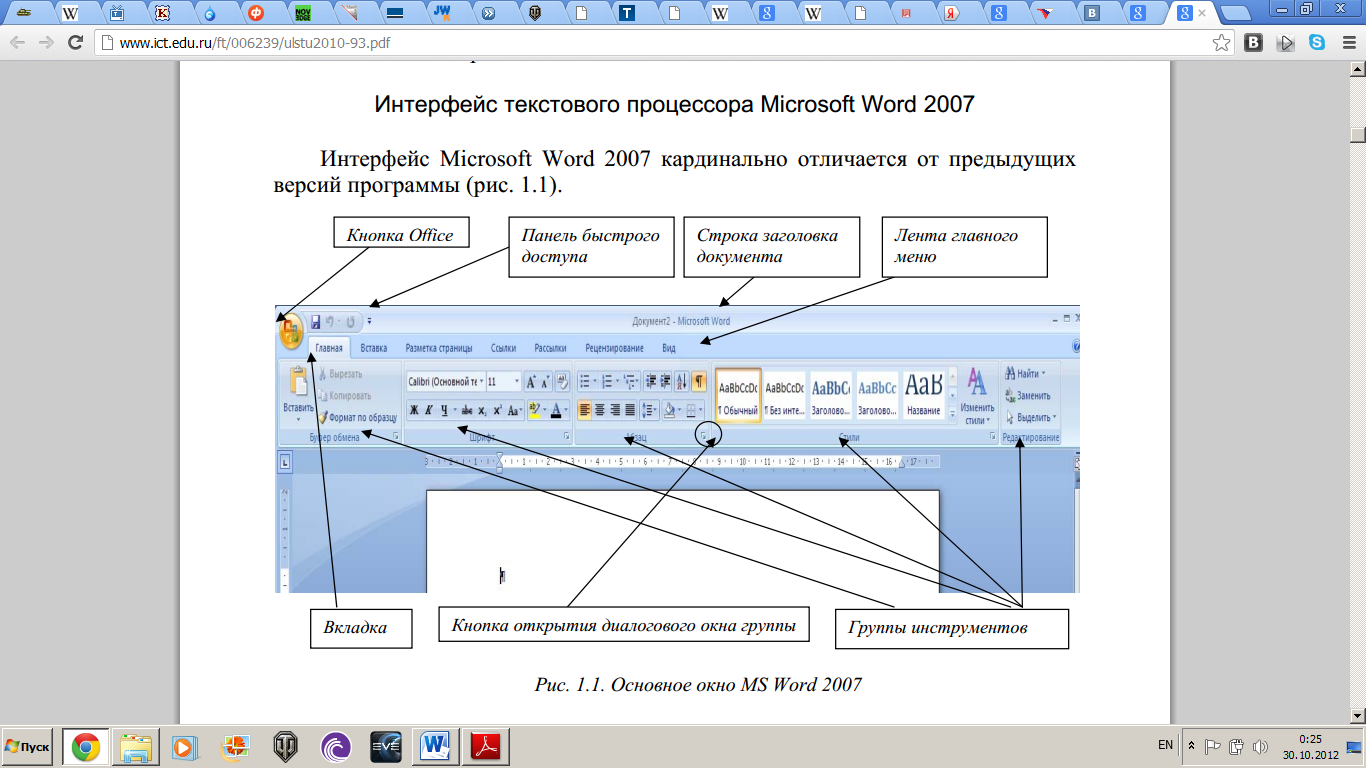Open the Выделить dropdown
This screenshot has width=1366, height=768.
pos(1029,418)
